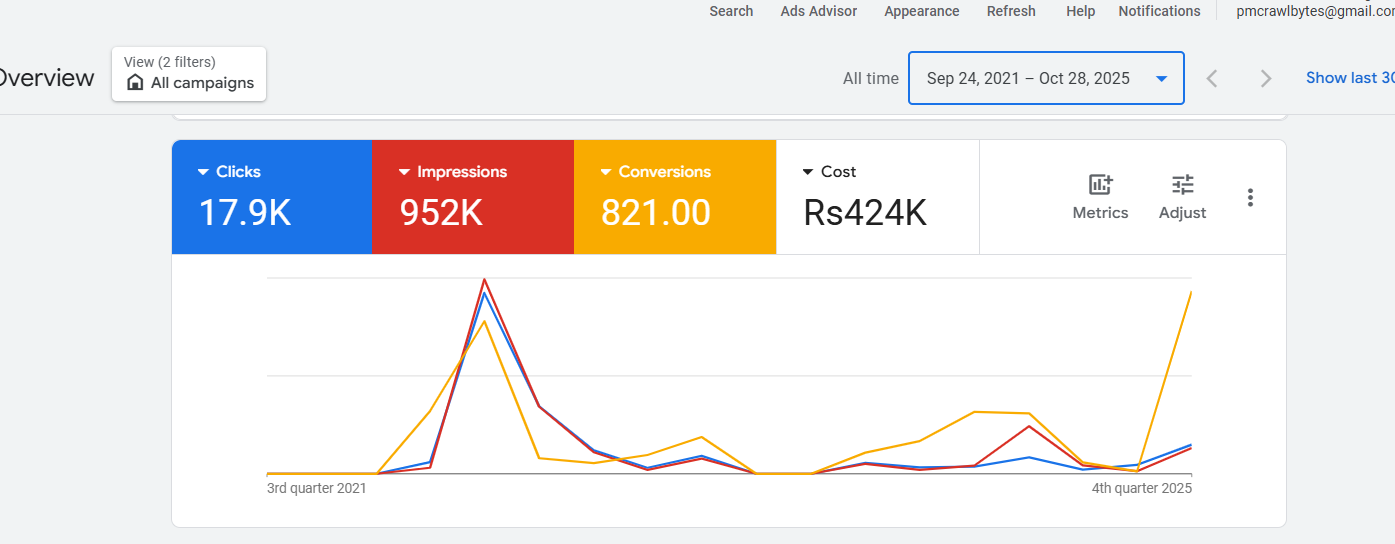Image resolution: width=1395 pixels, height=544 pixels.
Task: Open the three-dot more options menu
Action: (1250, 197)
